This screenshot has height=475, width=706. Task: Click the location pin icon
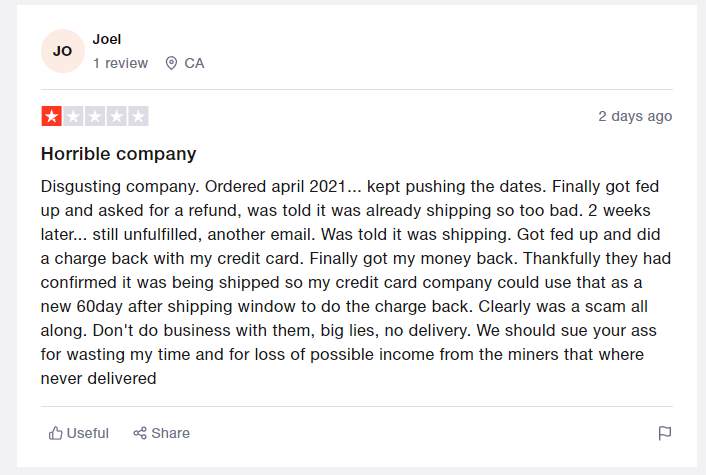[x=171, y=63]
